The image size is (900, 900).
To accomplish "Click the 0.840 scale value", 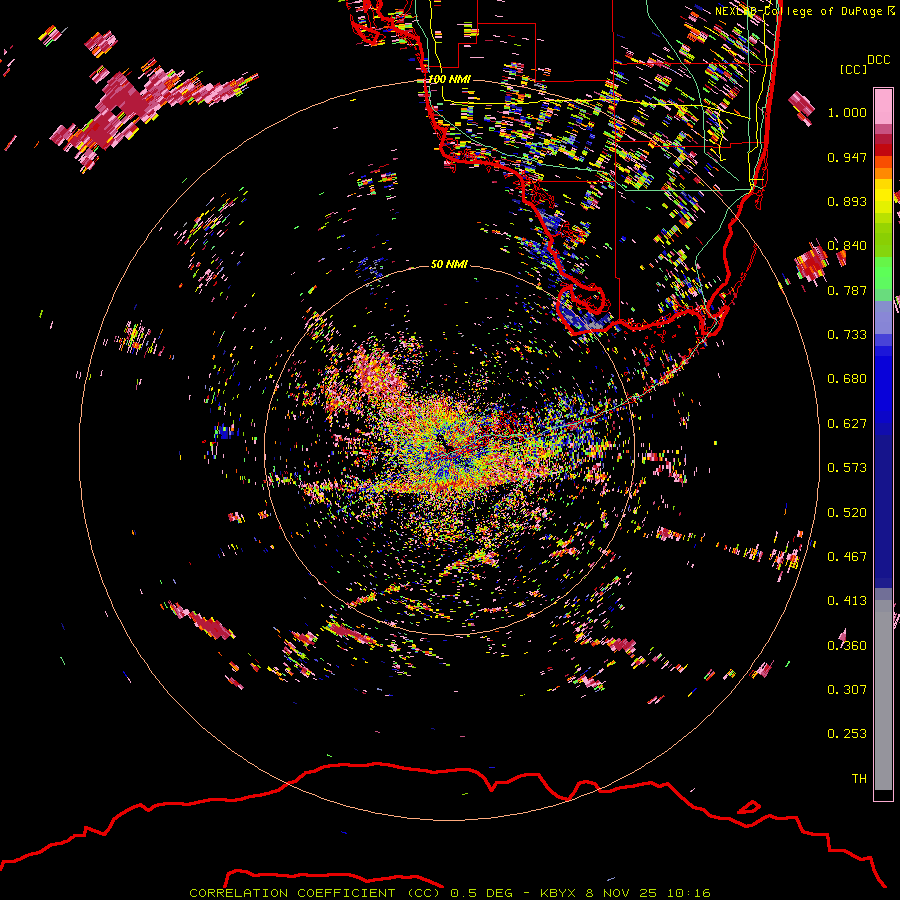I will tap(847, 246).
